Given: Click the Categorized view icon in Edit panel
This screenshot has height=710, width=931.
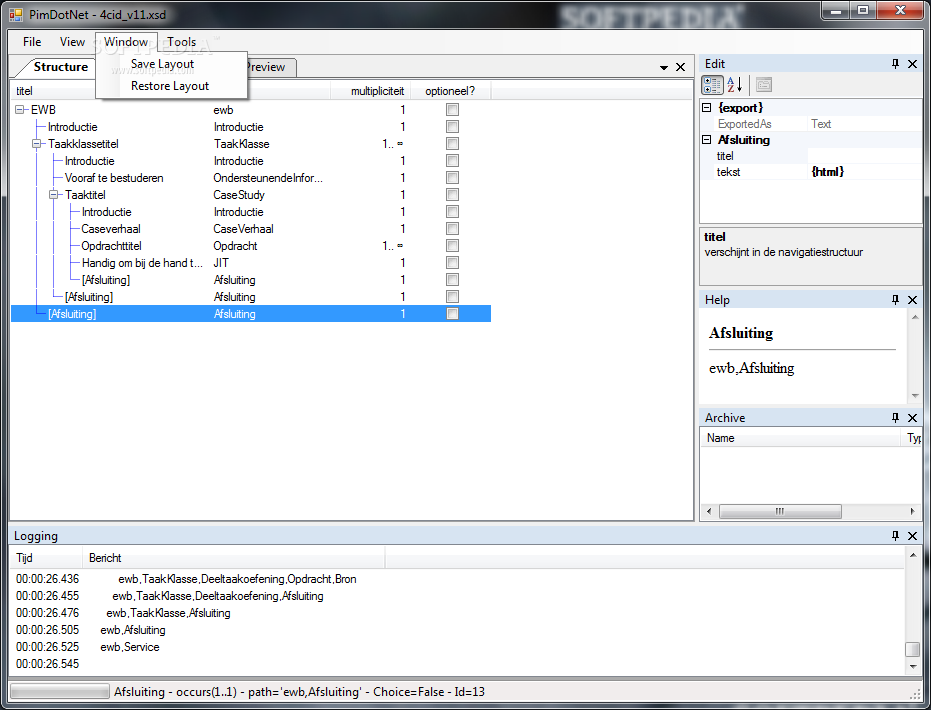Looking at the screenshot, I should [712, 85].
